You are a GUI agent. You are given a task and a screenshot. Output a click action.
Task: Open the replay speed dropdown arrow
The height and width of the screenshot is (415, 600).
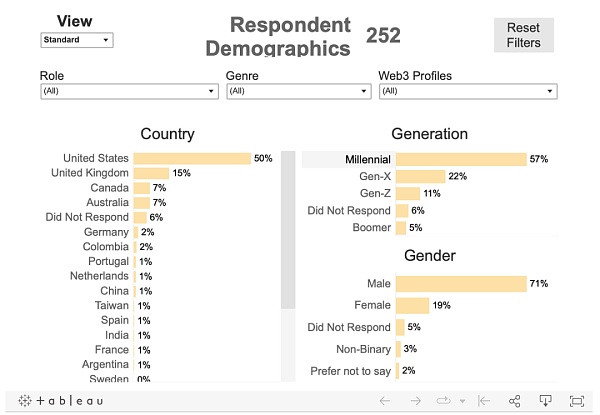(x=461, y=401)
